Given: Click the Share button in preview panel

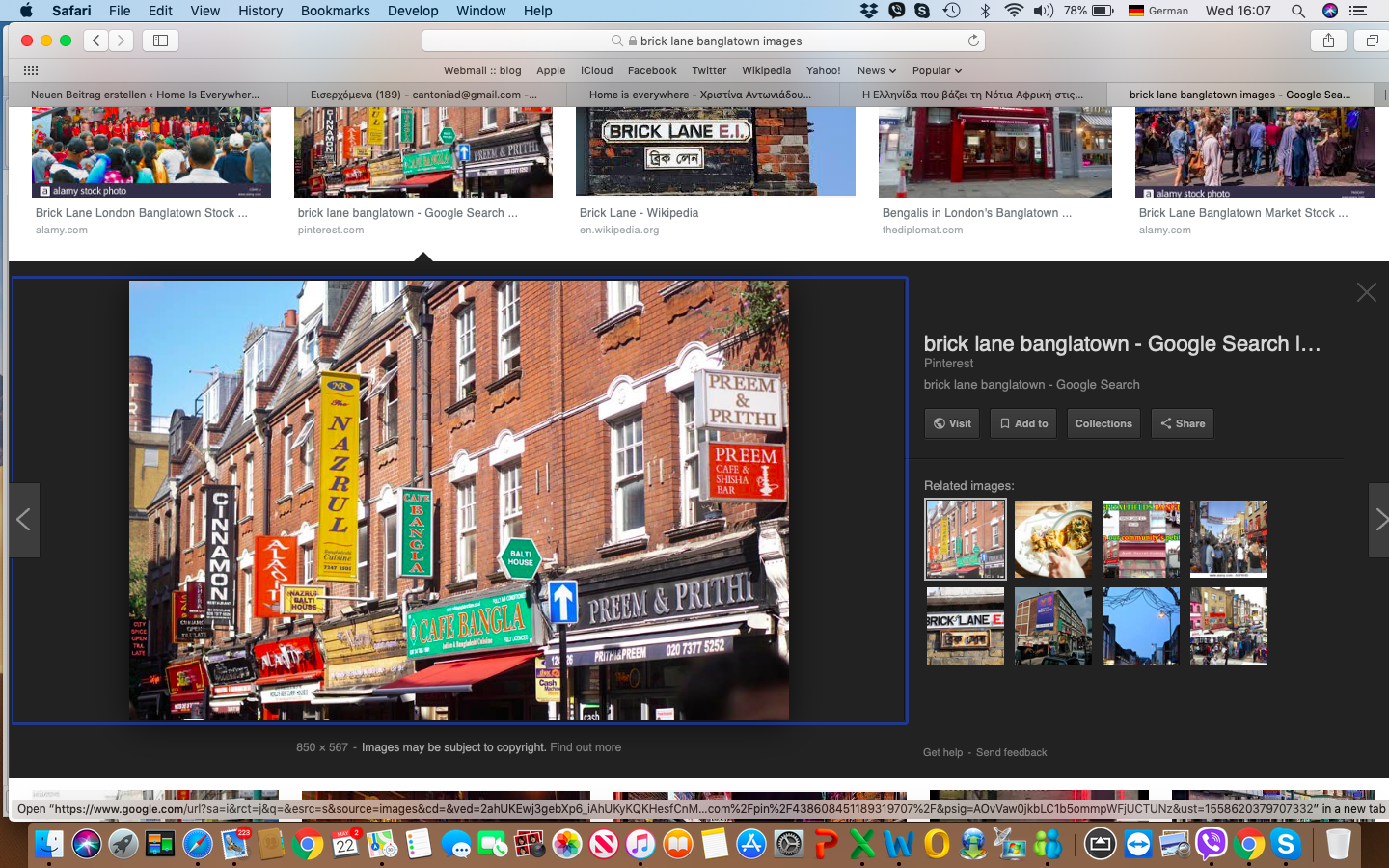Looking at the screenshot, I should click(x=1183, y=423).
